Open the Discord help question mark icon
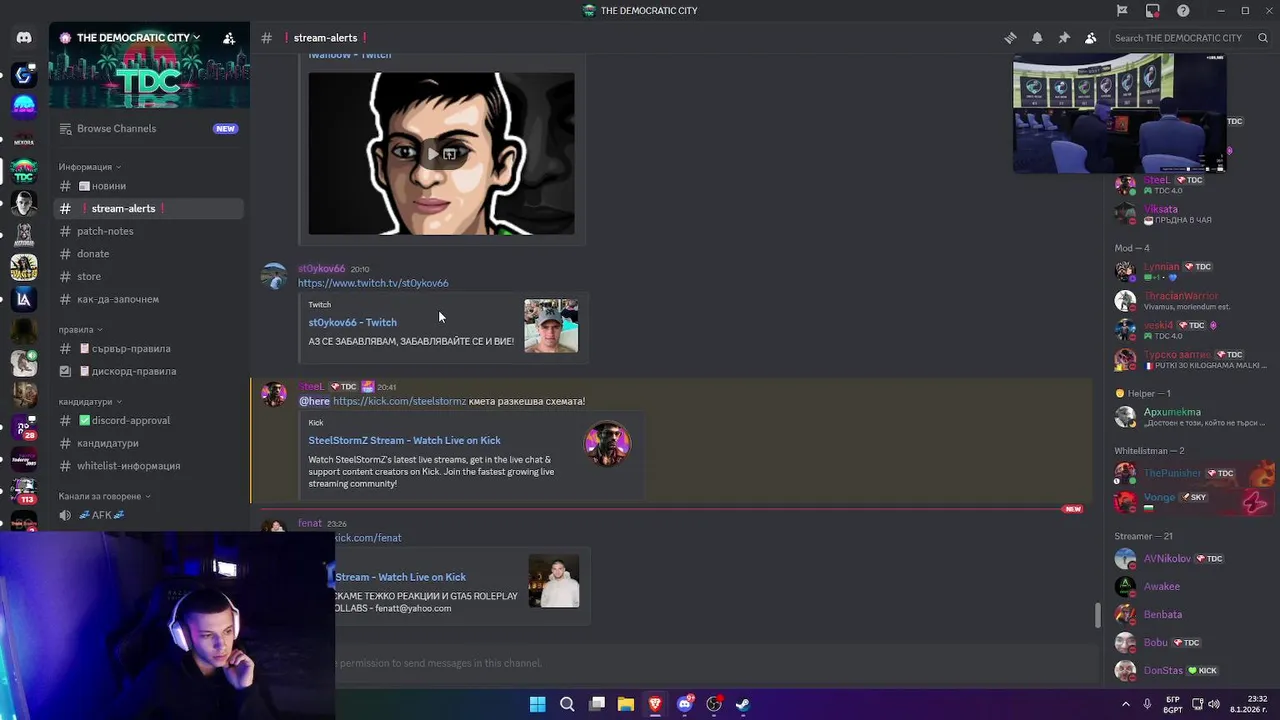Screen dimensions: 1280x720 point(1184,11)
